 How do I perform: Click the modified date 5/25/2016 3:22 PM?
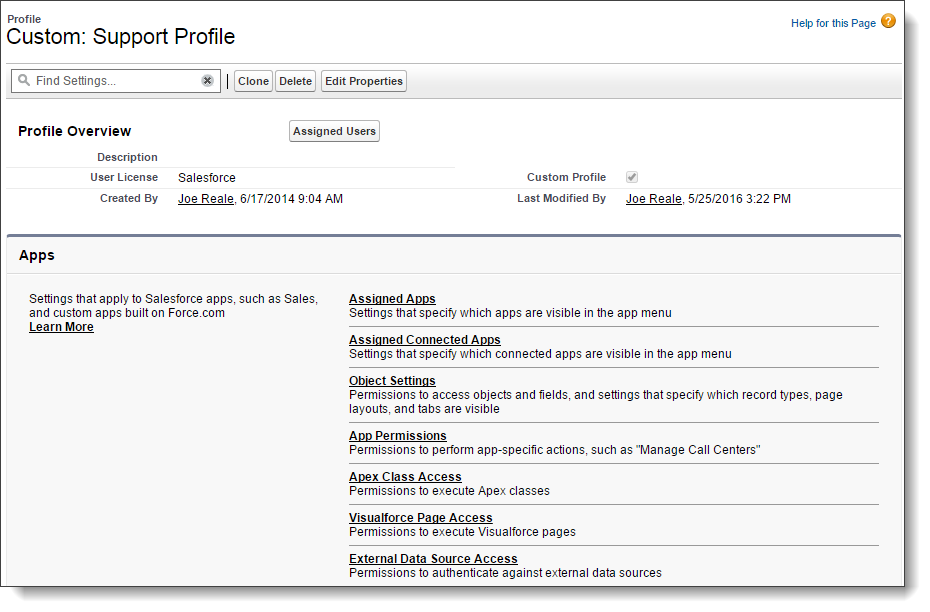[x=739, y=199]
